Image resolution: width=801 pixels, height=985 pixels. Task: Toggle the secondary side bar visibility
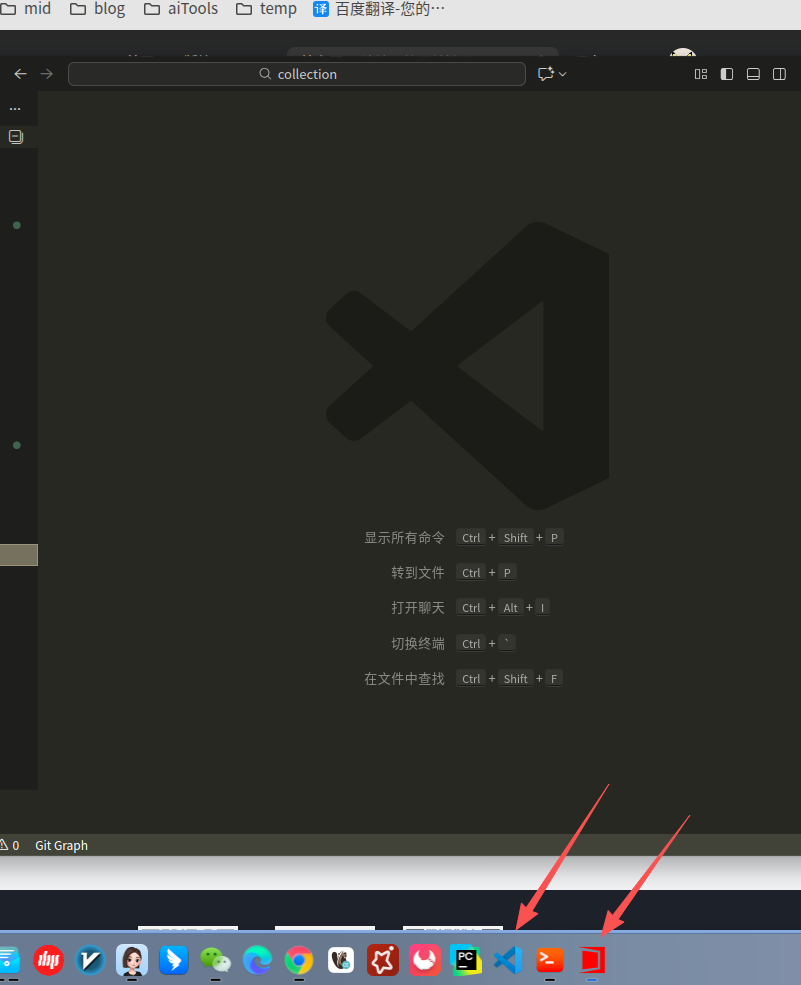(x=780, y=74)
